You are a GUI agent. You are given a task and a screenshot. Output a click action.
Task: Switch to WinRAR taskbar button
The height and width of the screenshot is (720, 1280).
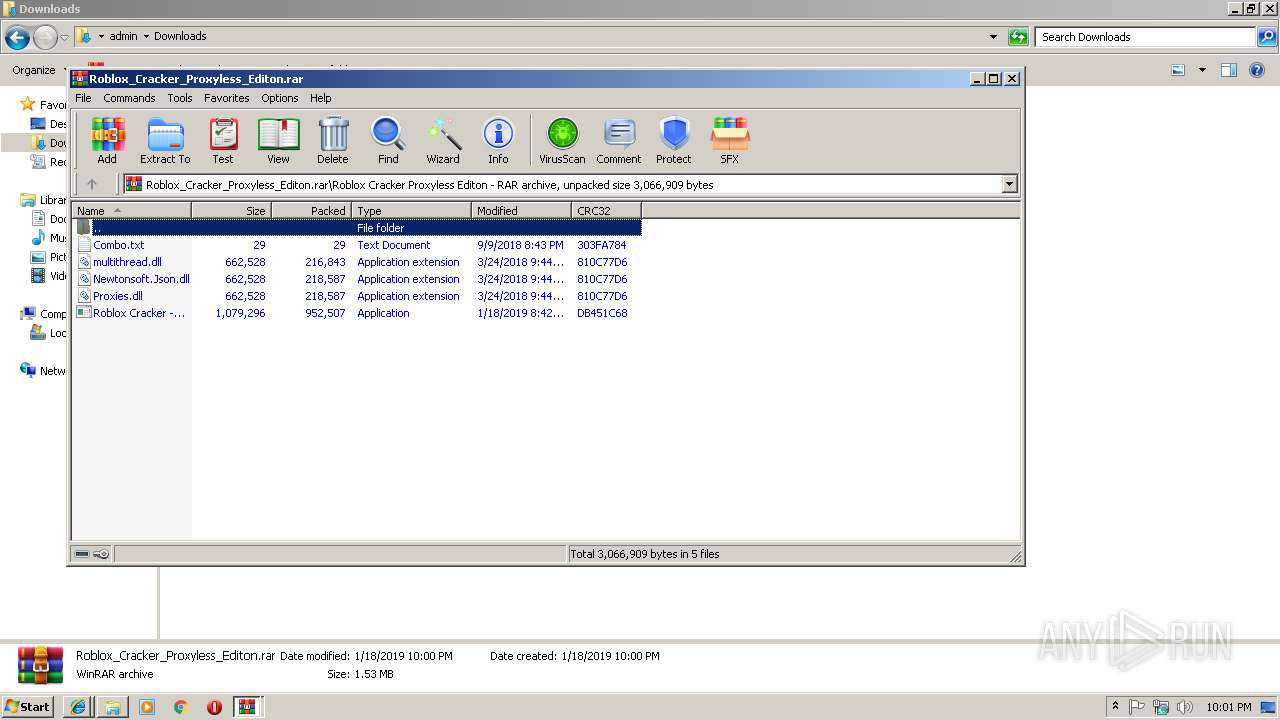[247, 707]
